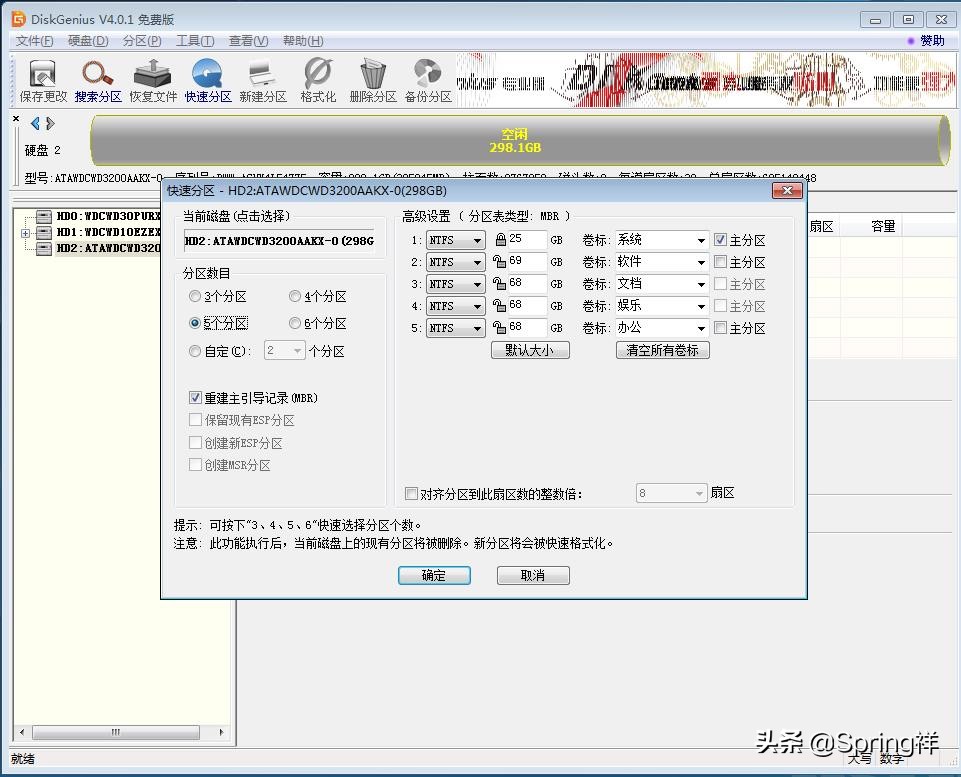Enable the 创建MSR分区 checkbox
The width and height of the screenshot is (961, 777).
pos(196,464)
